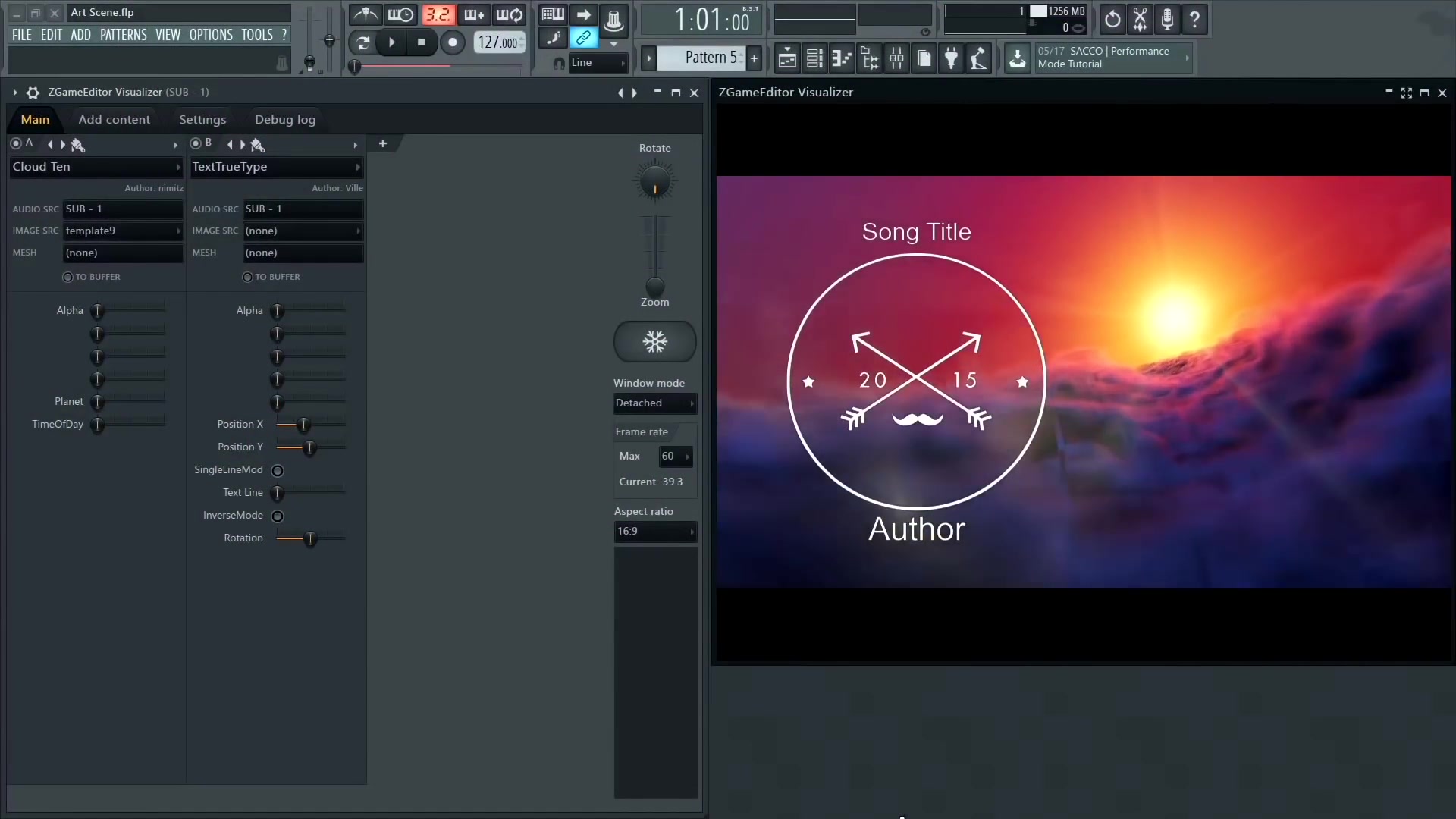Image resolution: width=1456 pixels, height=819 pixels.
Task: Click the TimeOfDay slider
Action: point(130,425)
